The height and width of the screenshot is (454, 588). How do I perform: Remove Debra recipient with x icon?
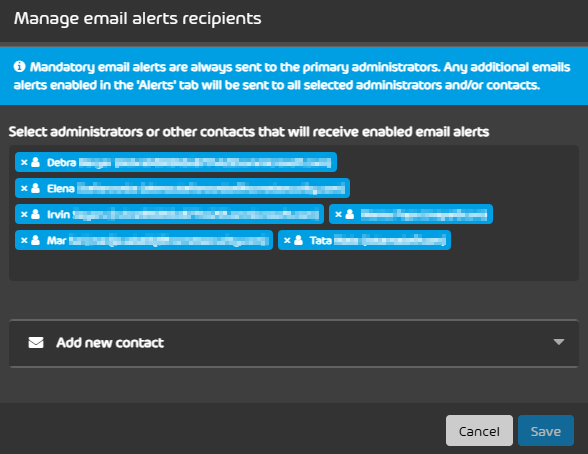coord(24,162)
